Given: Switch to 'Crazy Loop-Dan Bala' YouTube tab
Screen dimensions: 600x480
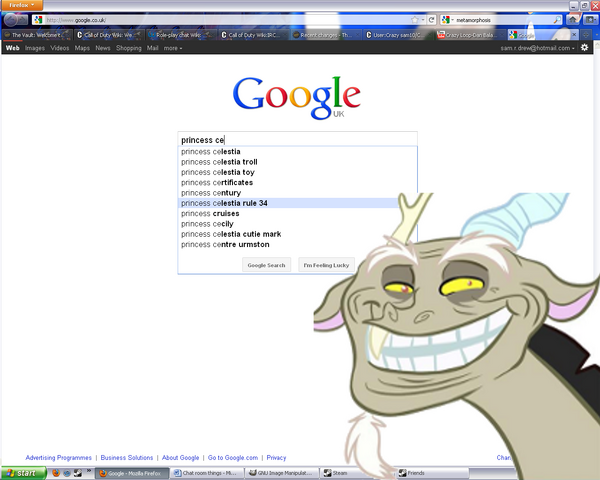Looking at the screenshot, I should click(470, 35).
